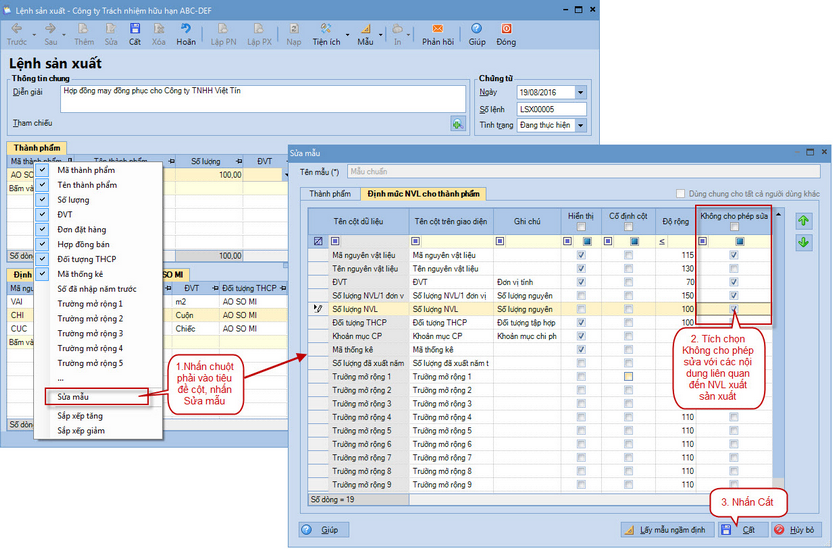Open the Tình trạng status dropdown
The image size is (833, 549).
click(580, 125)
